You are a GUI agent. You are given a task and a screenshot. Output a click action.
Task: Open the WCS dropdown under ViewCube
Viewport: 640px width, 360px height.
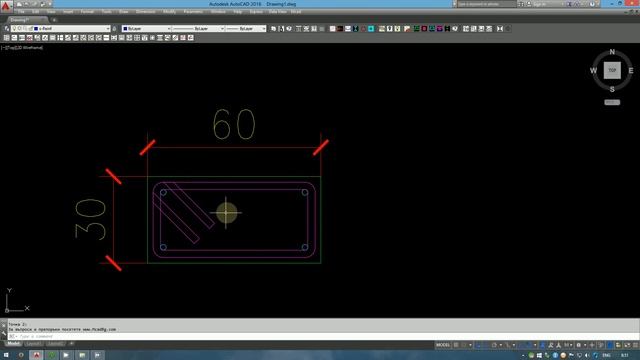[x=612, y=102]
